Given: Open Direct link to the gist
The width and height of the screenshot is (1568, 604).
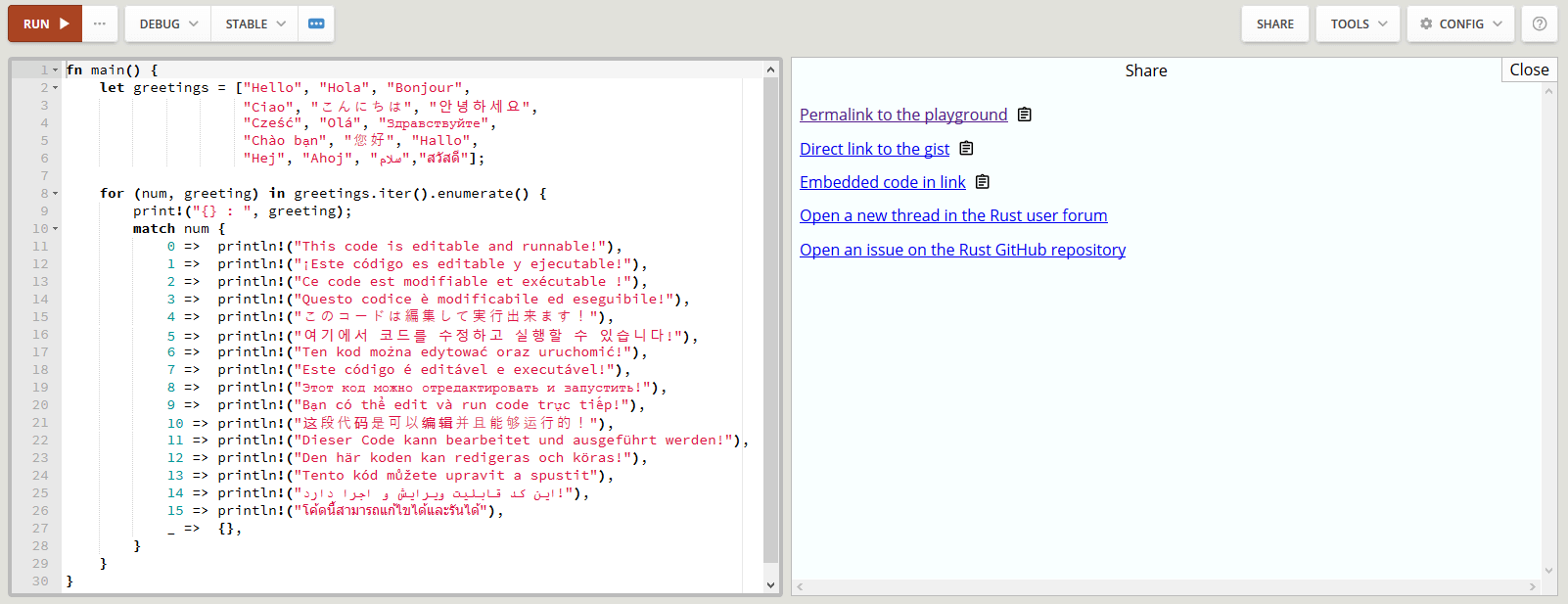Looking at the screenshot, I should [874, 149].
